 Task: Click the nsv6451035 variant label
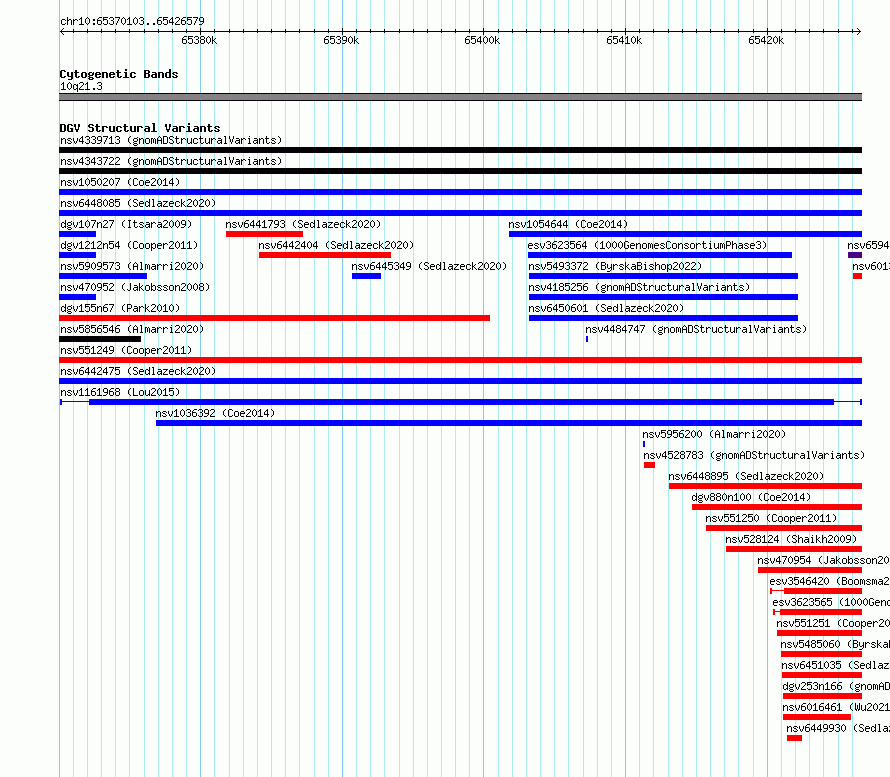coord(836,665)
